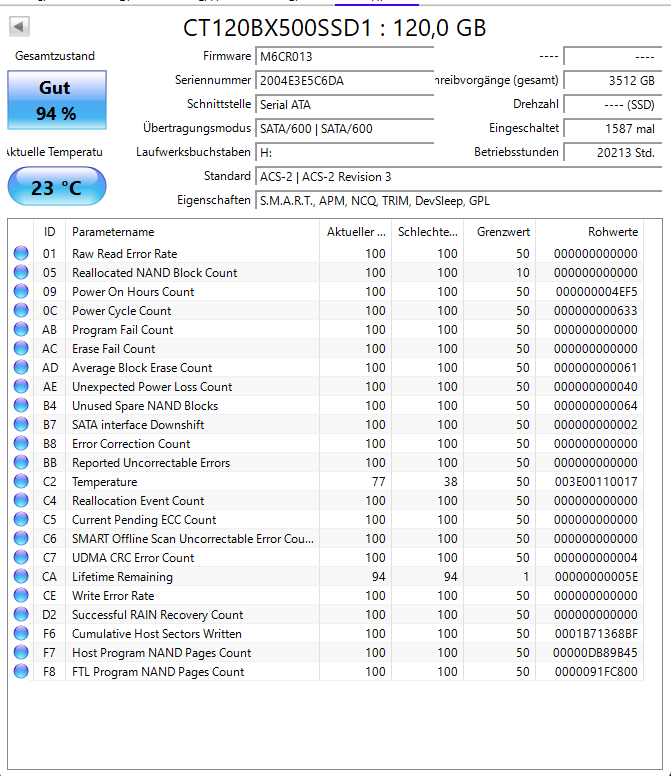This screenshot has height=776, width=671.
Task: Select the status icon for Reported Uncorrectable Errors
Action: click(x=21, y=462)
